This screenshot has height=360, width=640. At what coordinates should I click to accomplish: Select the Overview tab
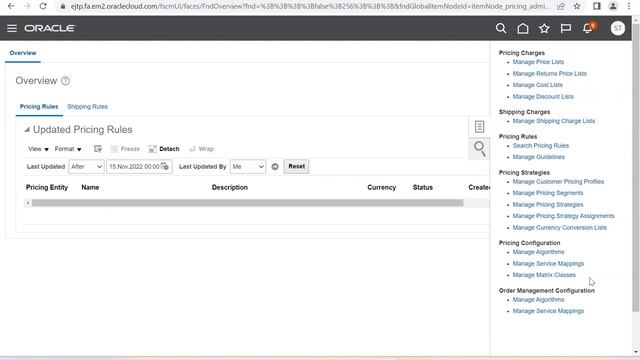[x=23, y=53]
